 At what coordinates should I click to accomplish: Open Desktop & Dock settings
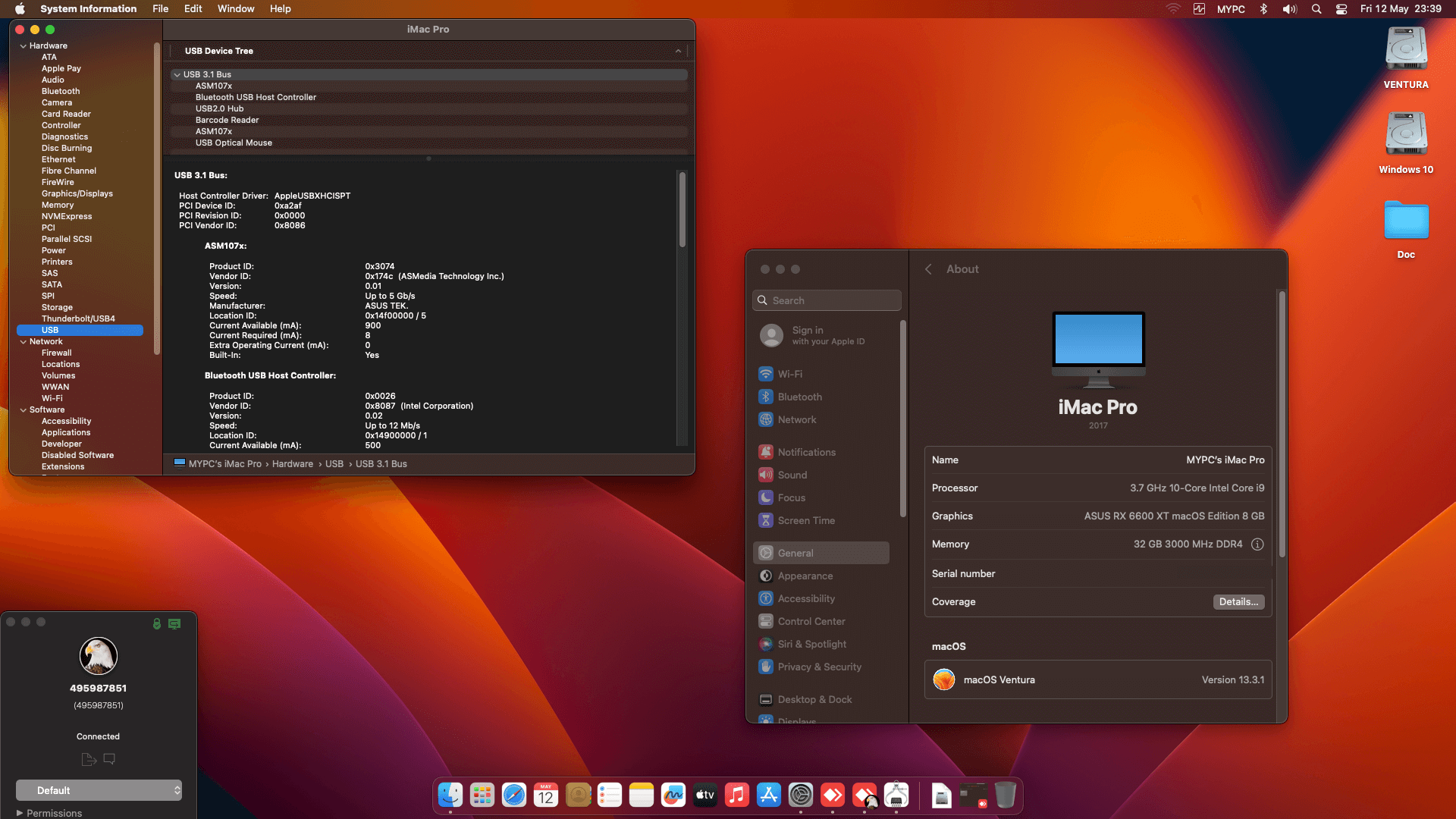click(x=821, y=699)
